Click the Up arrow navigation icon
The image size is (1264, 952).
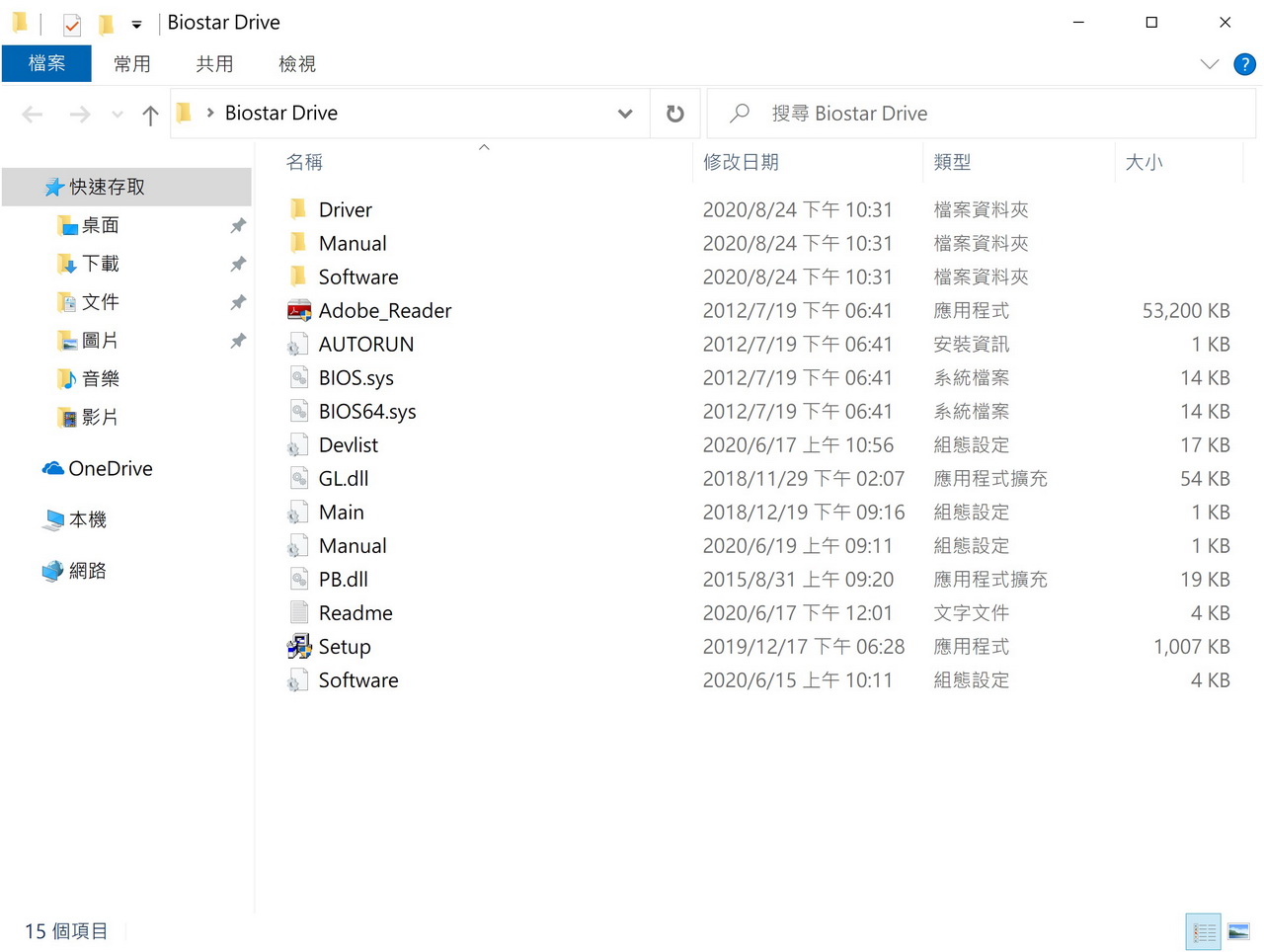(x=150, y=115)
